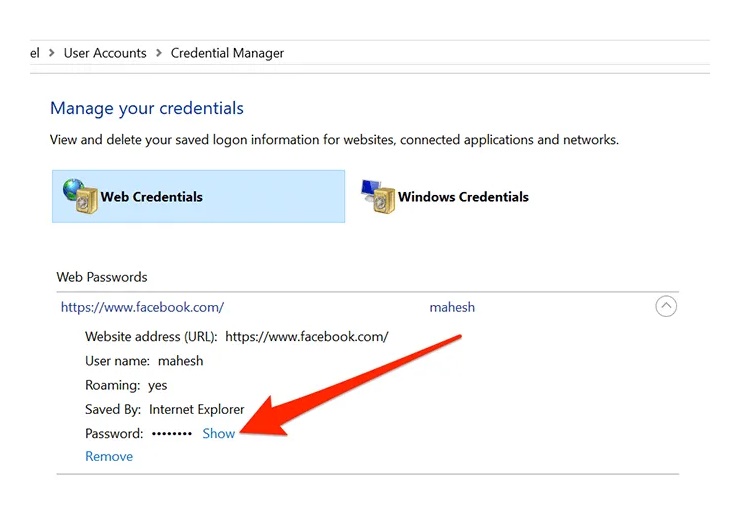747x511 pixels.
Task: Click the masked password dots
Action: click(x=172, y=434)
